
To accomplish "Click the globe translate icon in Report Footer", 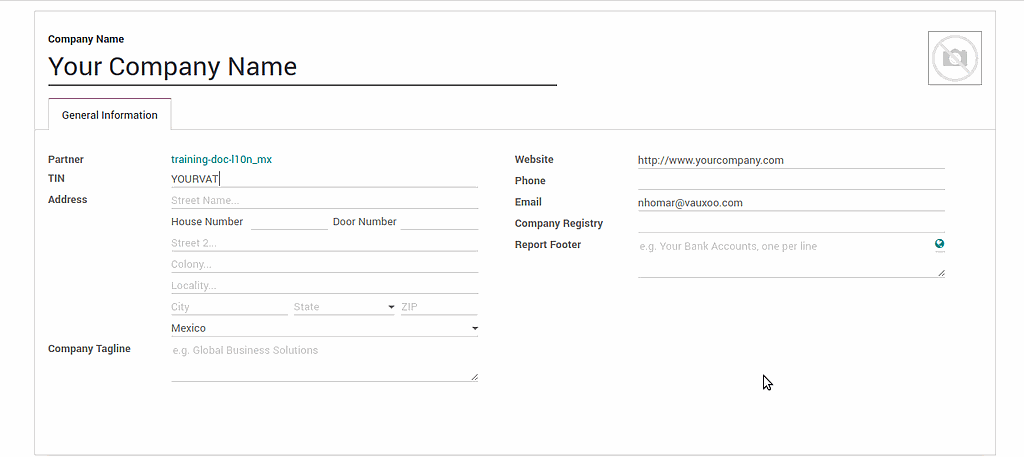I will 939,244.
